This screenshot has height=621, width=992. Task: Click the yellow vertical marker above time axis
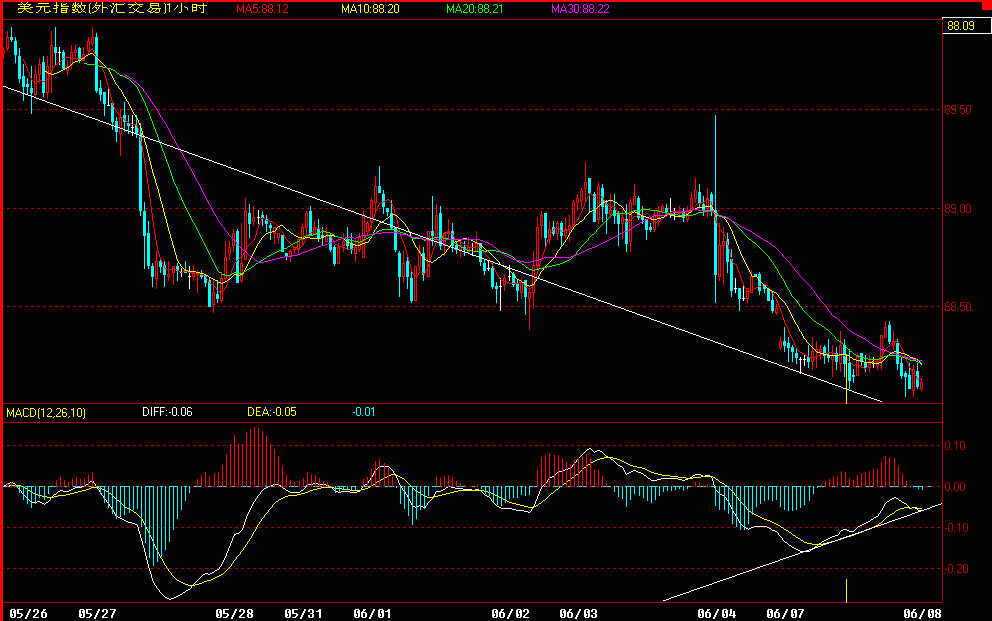[x=847, y=591]
